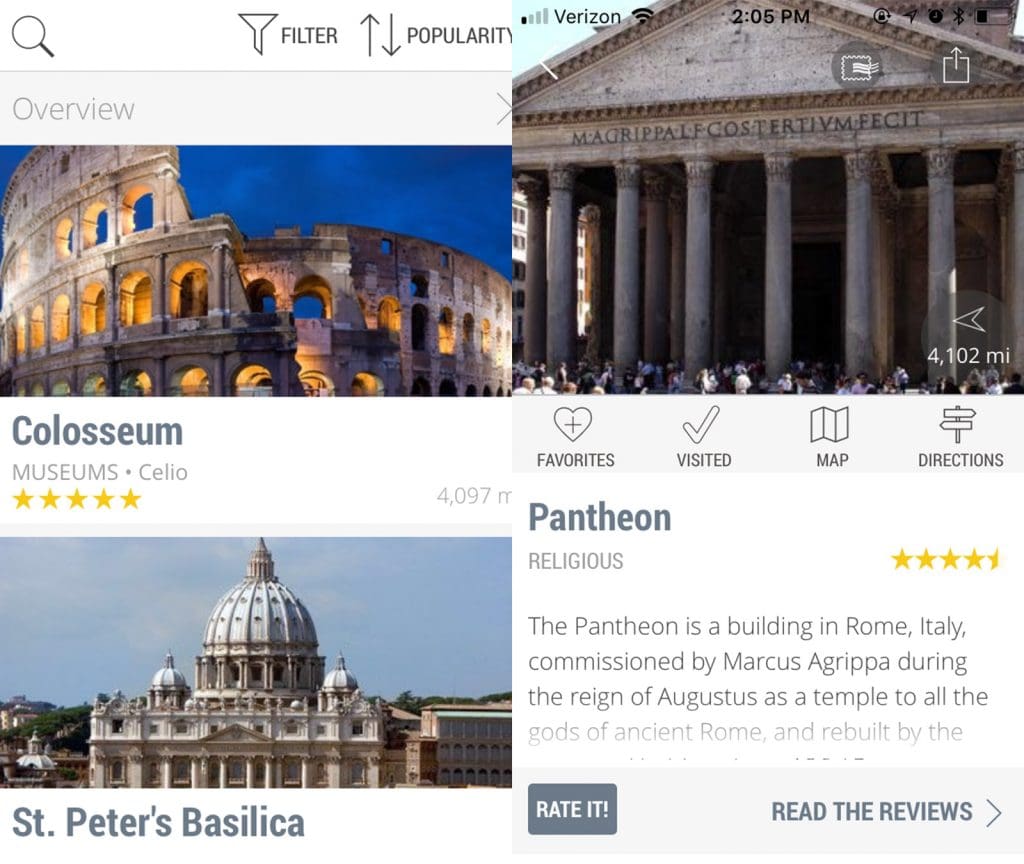
Task: Open the Overview section
Action: 256,108
